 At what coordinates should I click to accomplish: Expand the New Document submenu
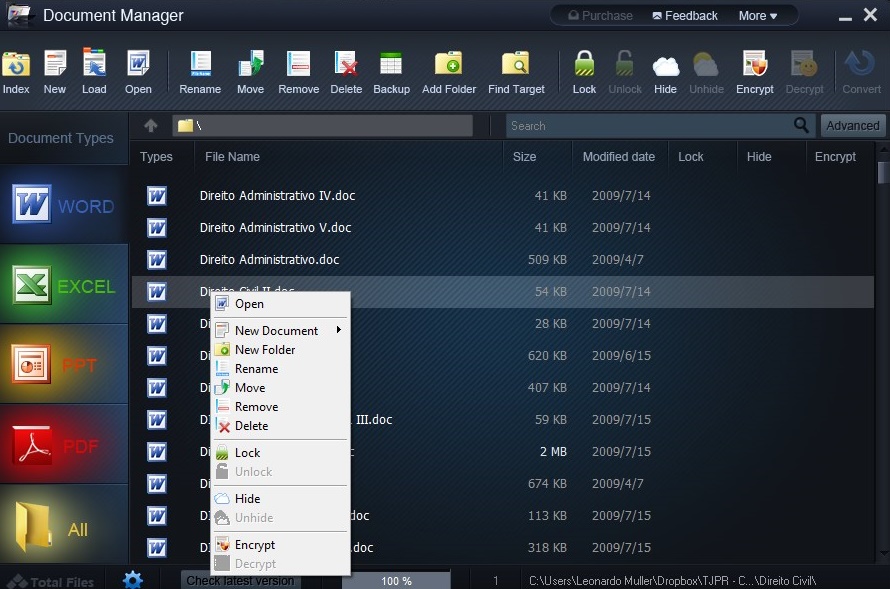(x=280, y=330)
